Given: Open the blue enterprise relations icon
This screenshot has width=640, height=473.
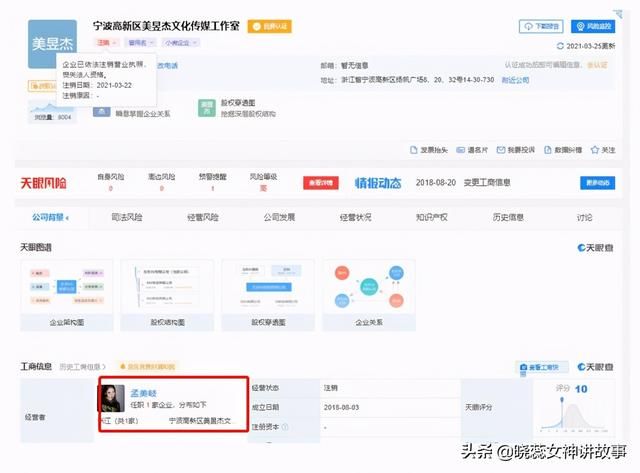Looking at the screenshot, I should coord(101,111).
